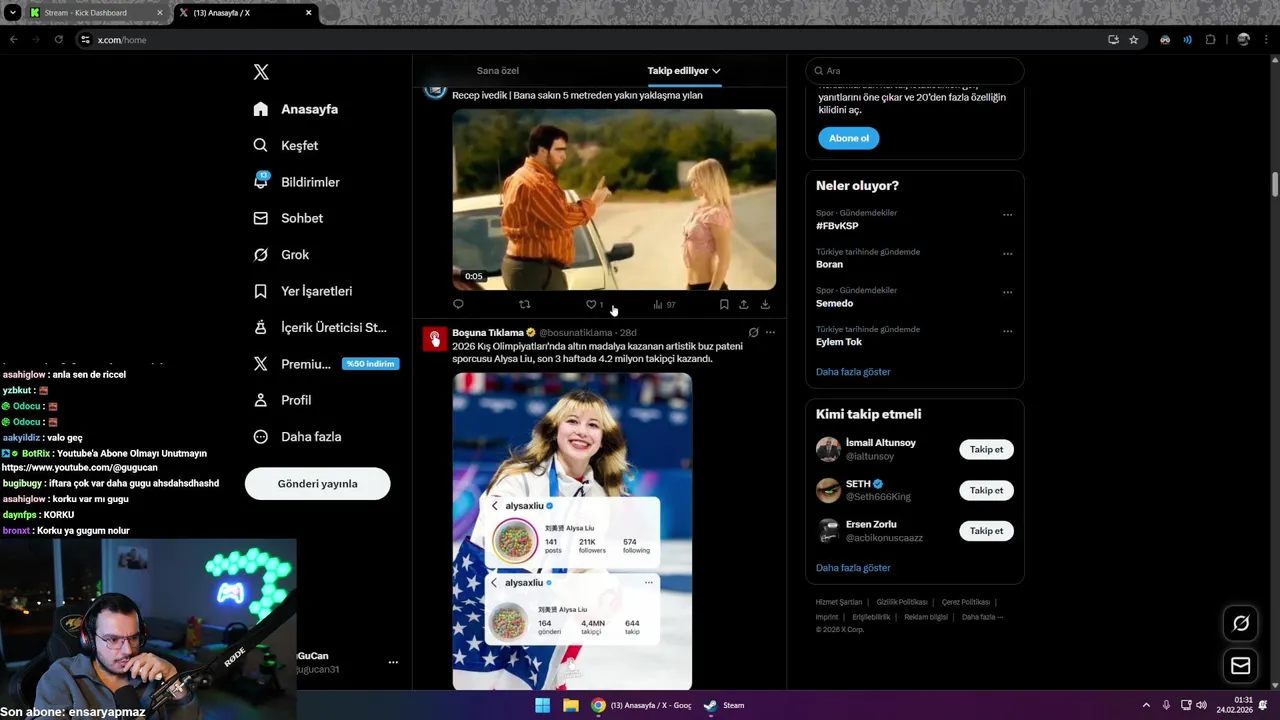This screenshot has width=1280, height=720.
Task: Click the X logo in sidebar
Action: coord(261,72)
